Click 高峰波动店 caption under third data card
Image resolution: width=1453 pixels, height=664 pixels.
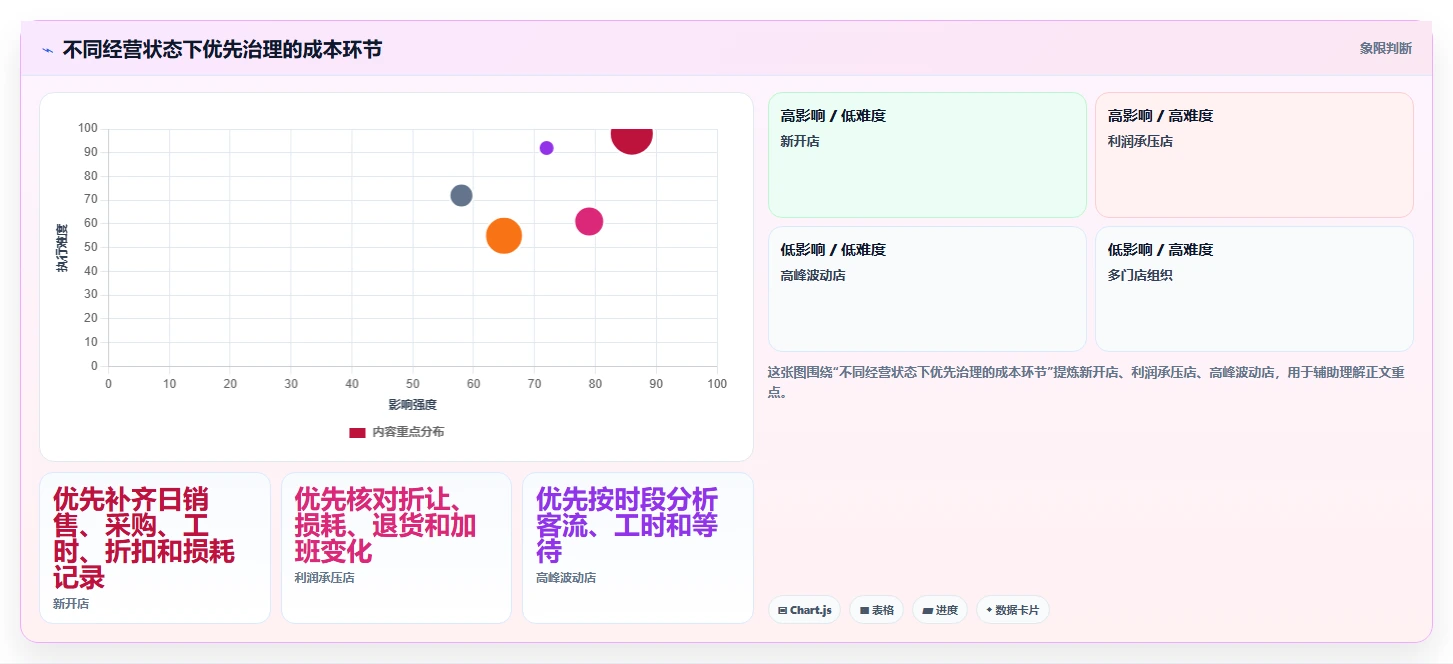[x=566, y=578]
